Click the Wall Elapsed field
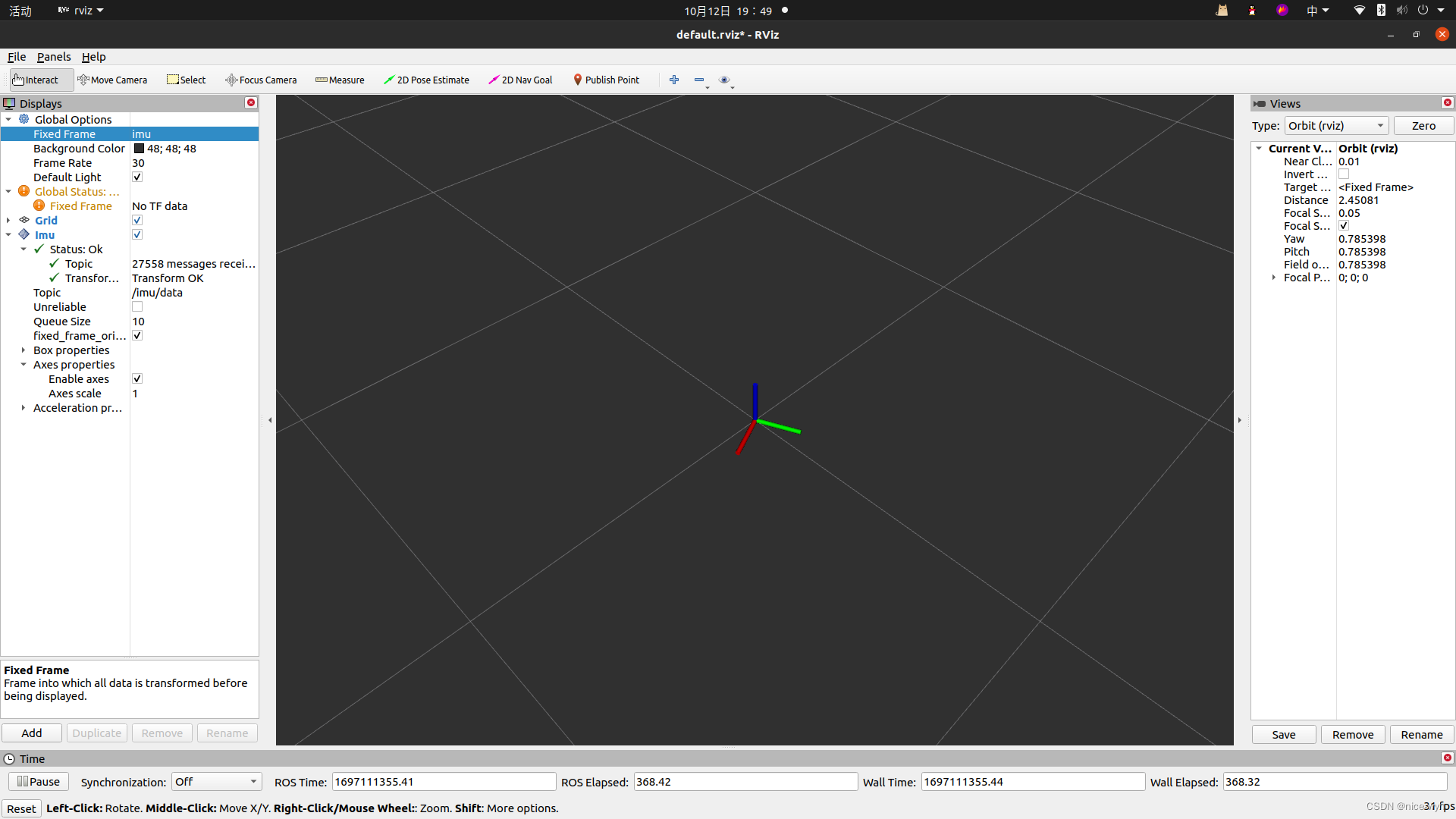This screenshot has height=819, width=1456. coord(1335,782)
